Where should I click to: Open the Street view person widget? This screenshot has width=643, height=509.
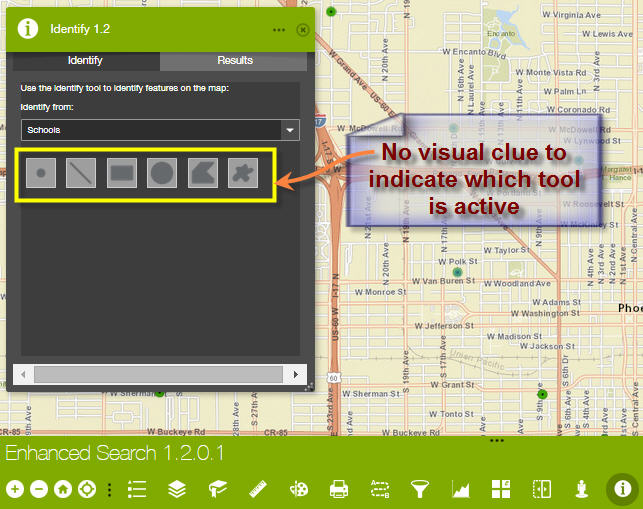point(581,489)
